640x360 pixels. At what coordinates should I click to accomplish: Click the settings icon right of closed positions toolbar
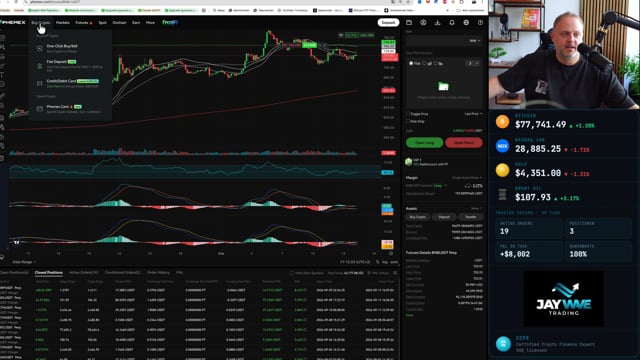[x=395, y=273]
